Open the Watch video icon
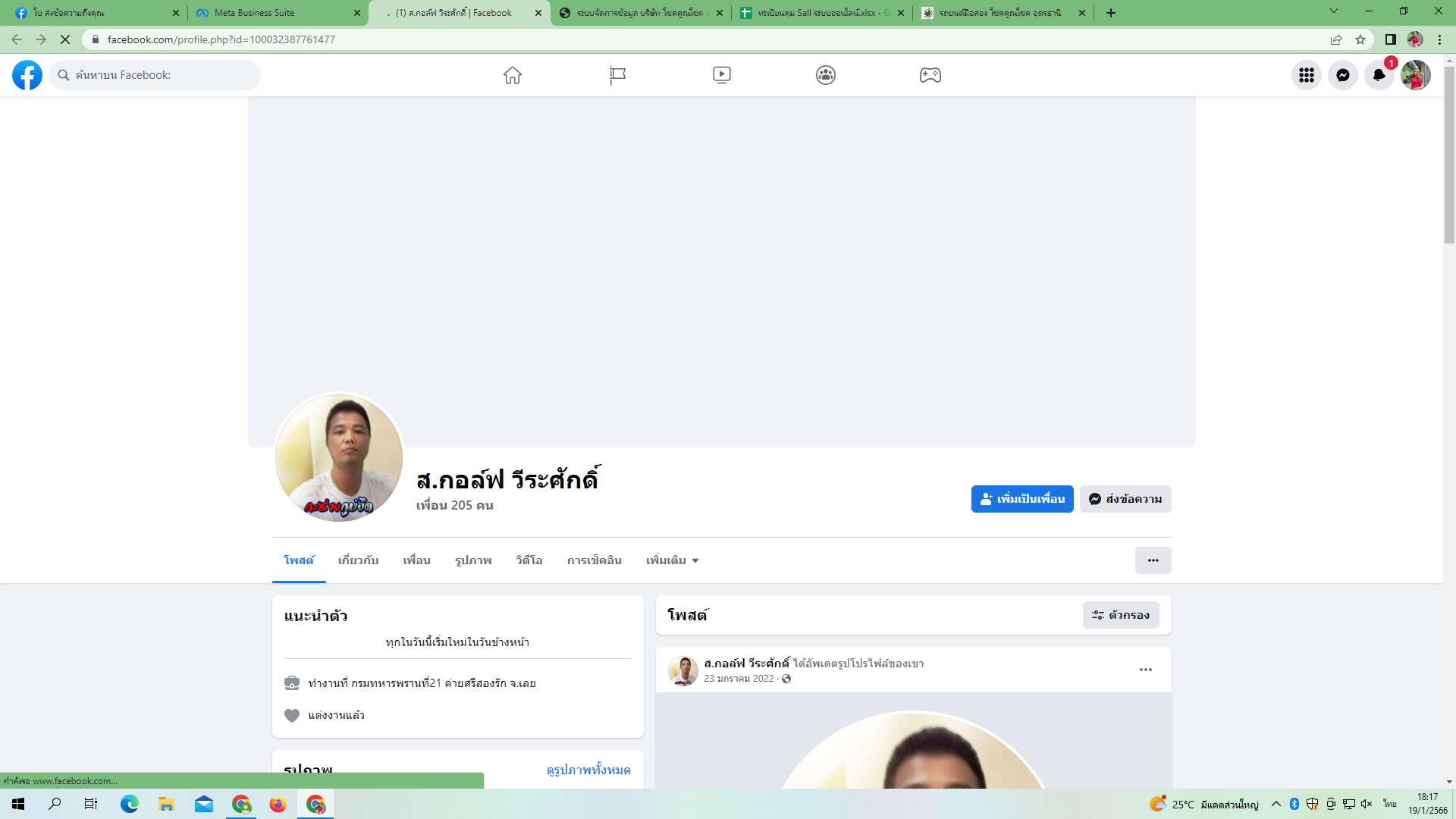Screen dimensions: 1456x819 (x=722, y=75)
